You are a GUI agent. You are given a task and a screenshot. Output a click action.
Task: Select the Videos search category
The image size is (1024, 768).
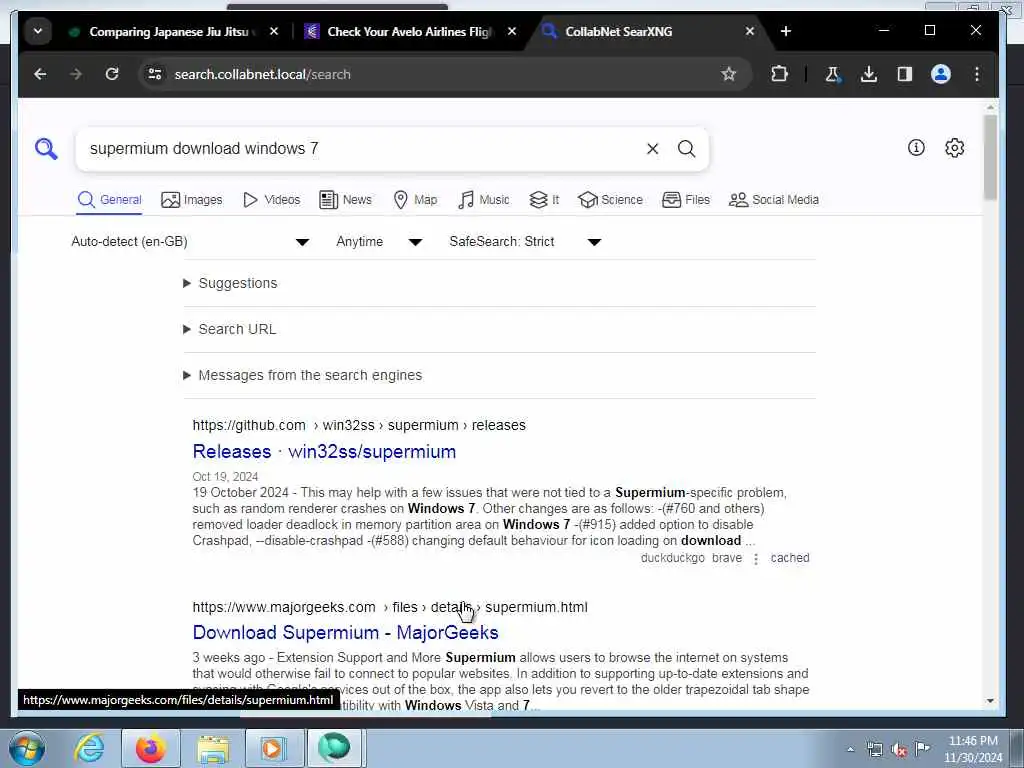pyautogui.click(x=271, y=200)
